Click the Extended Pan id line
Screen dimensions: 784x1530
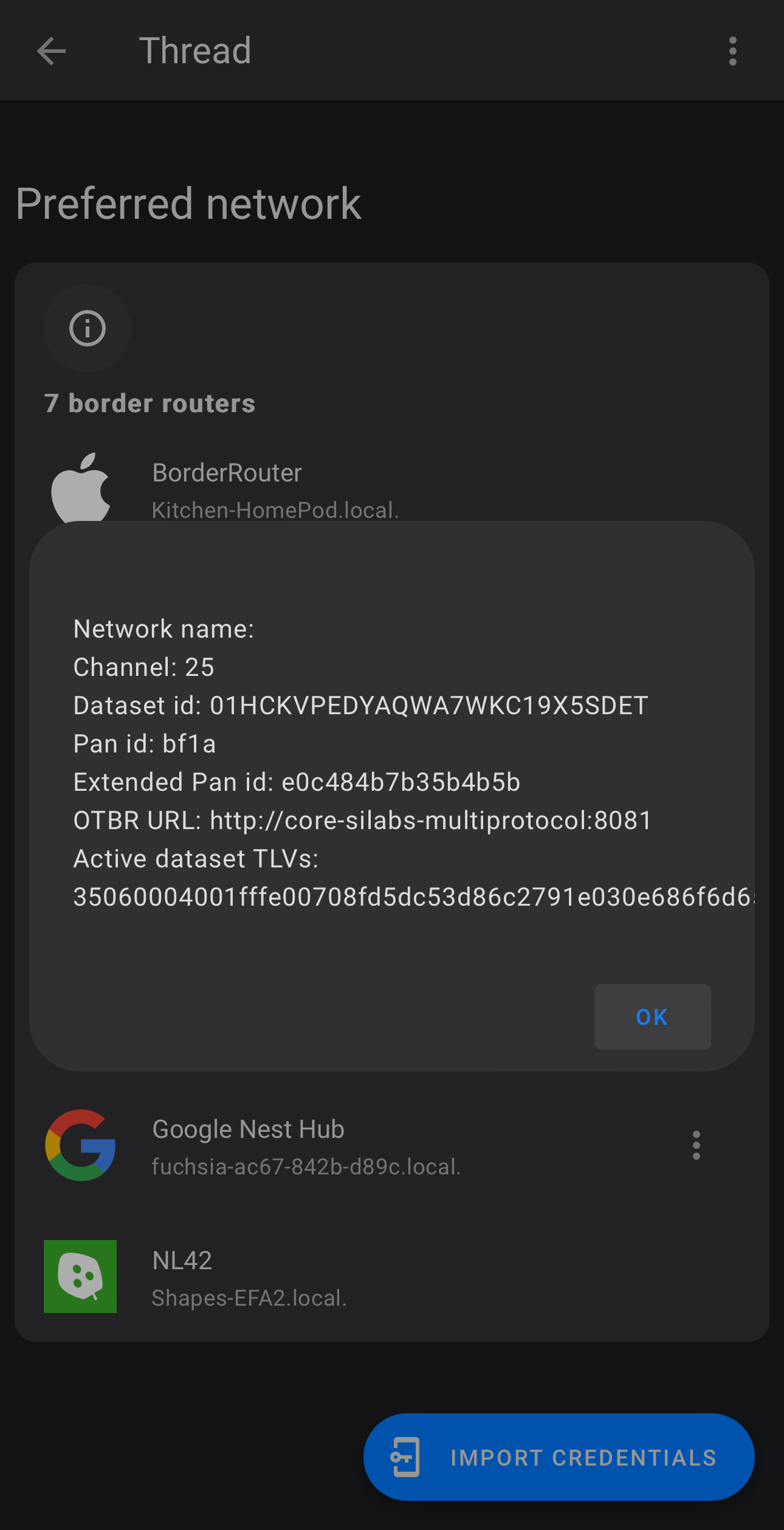[x=297, y=782]
